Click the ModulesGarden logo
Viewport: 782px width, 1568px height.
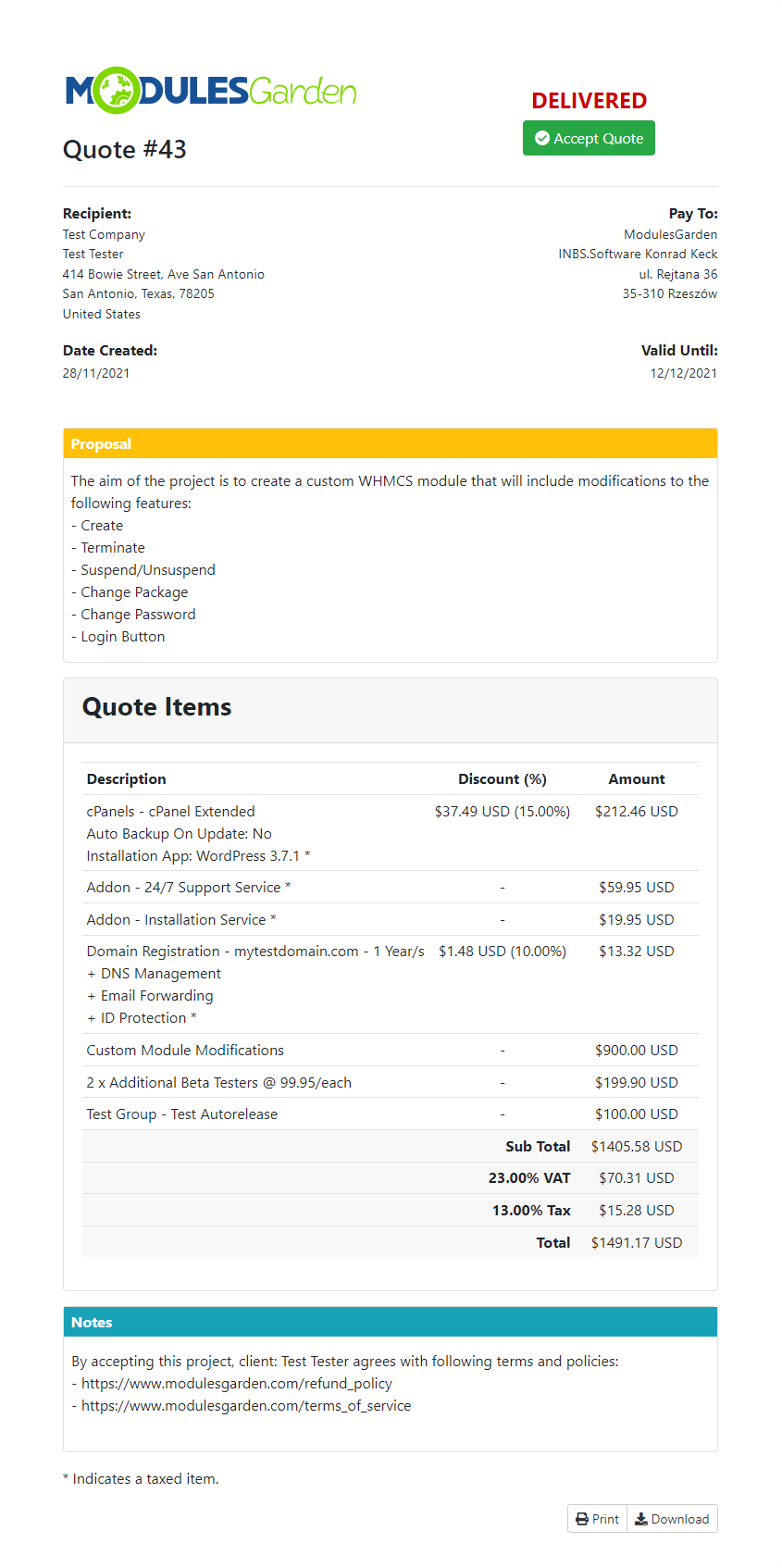click(211, 91)
